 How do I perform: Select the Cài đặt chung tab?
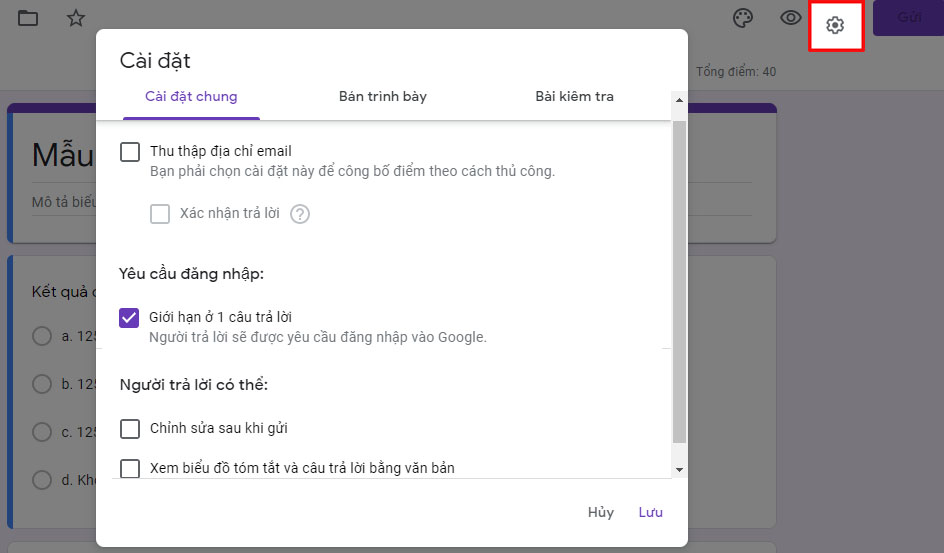click(191, 97)
